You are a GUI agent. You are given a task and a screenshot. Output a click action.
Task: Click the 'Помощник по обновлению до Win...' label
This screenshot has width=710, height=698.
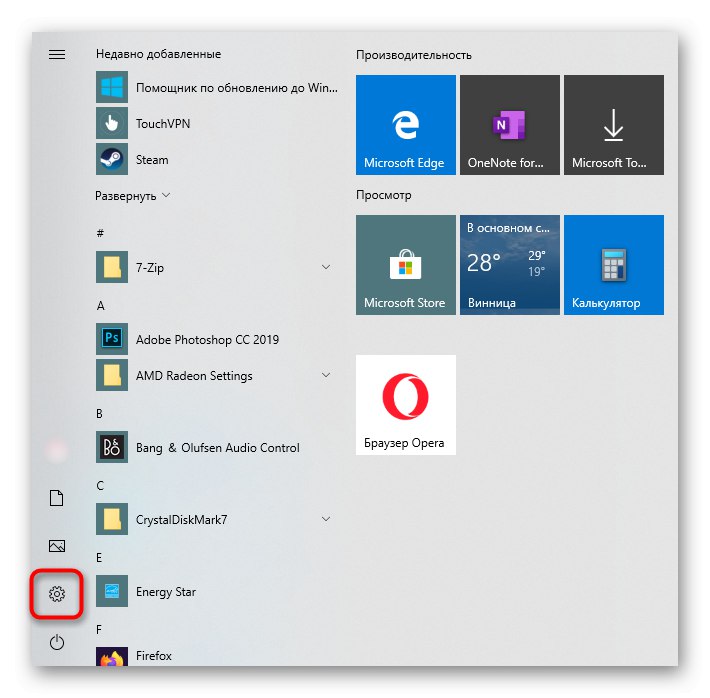tap(237, 88)
